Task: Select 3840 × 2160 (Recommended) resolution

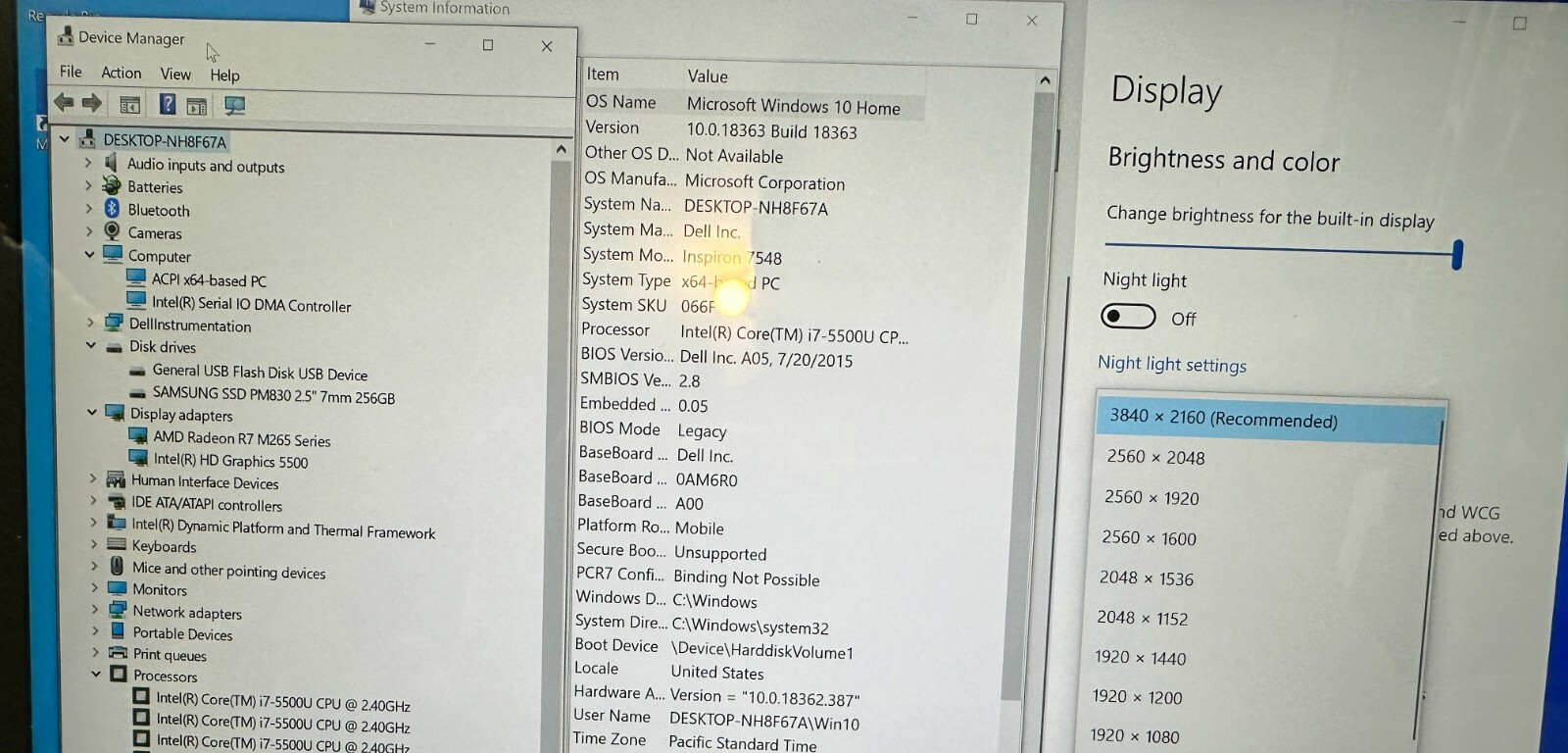Action: pos(1270,419)
